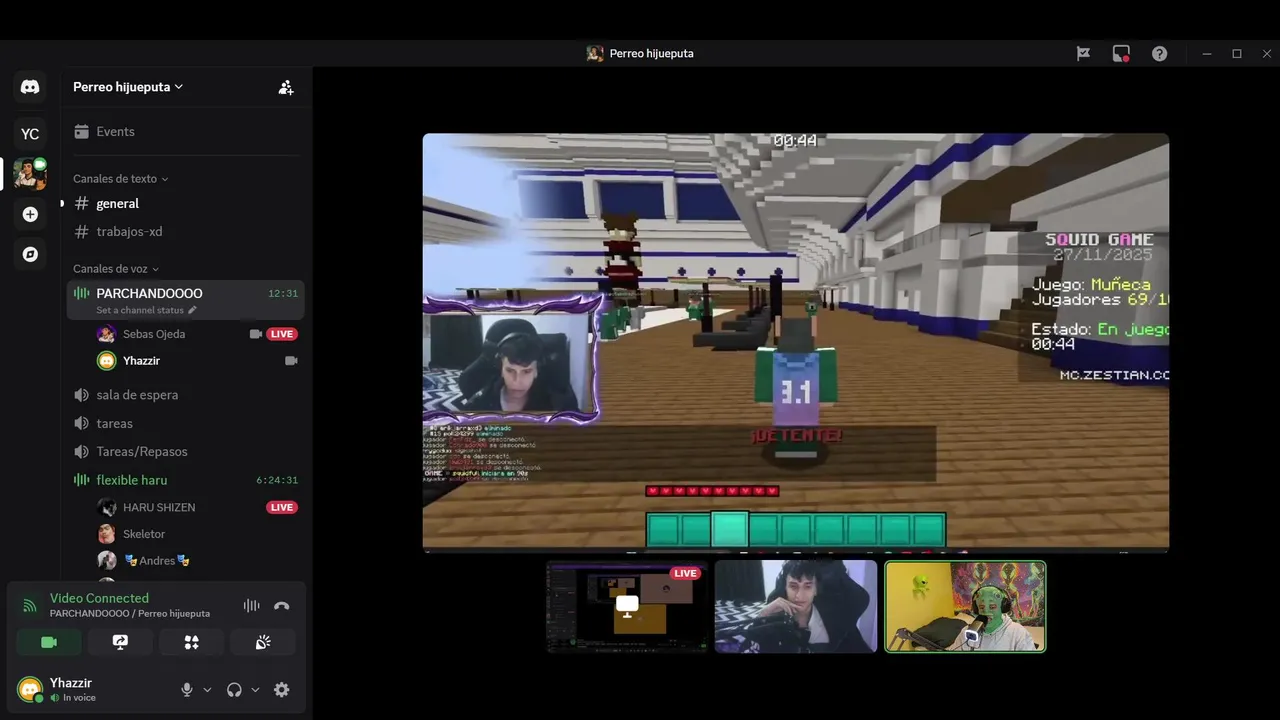Open the Discover servers compass icon
Image resolution: width=1280 pixels, height=720 pixels.
(30, 254)
